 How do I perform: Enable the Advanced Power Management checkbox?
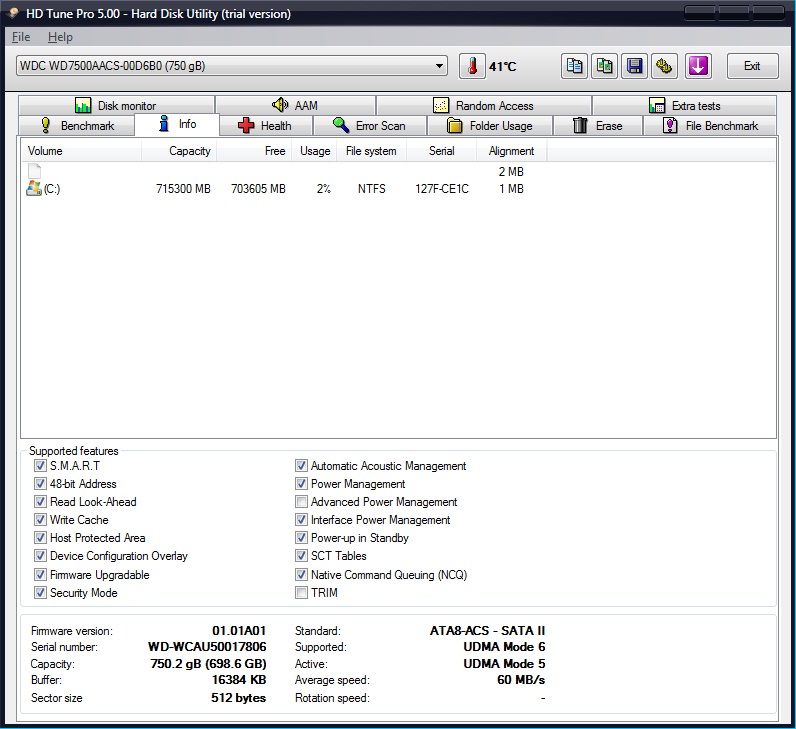coord(301,502)
